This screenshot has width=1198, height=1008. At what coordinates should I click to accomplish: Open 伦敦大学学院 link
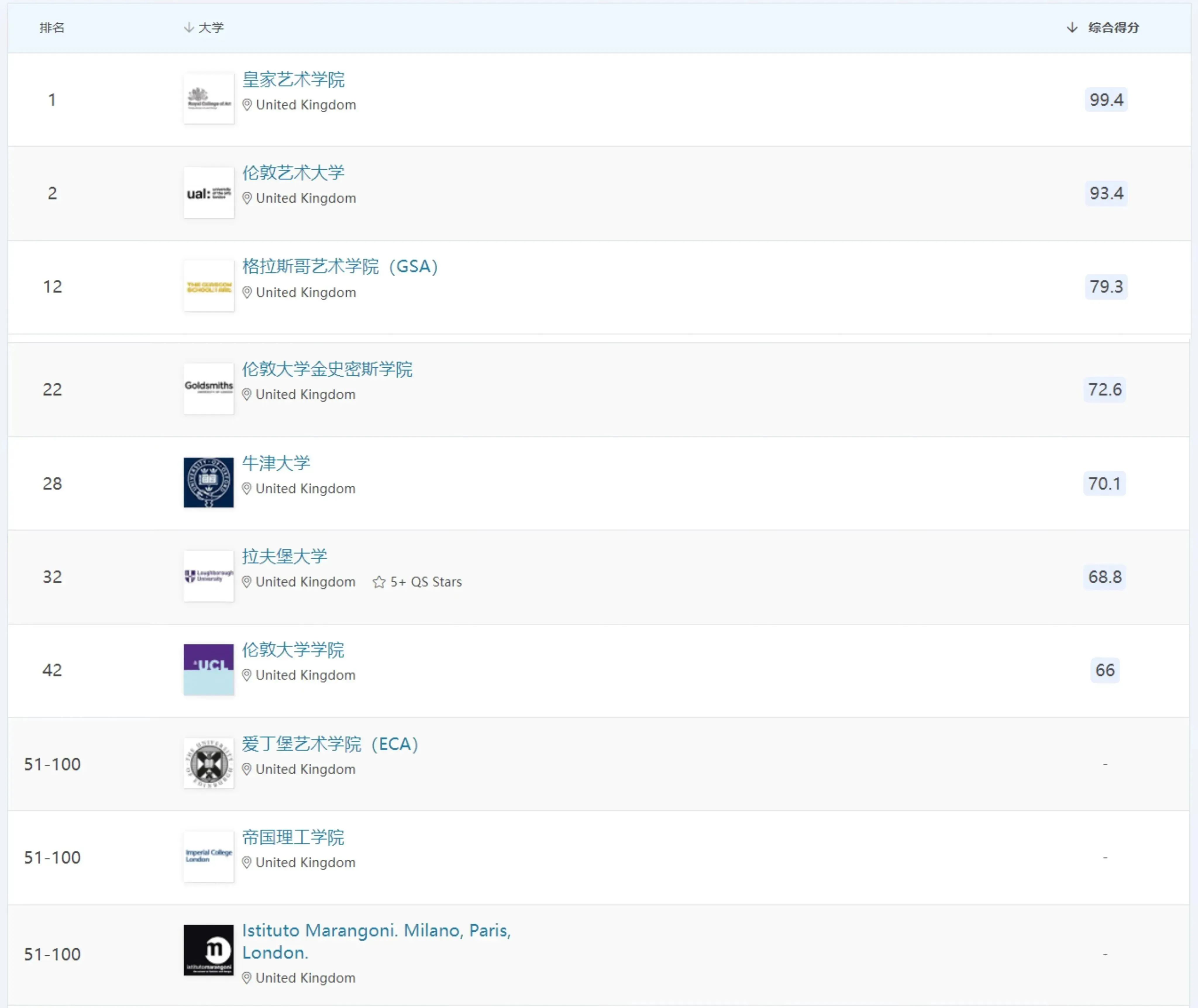pos(293,650)
